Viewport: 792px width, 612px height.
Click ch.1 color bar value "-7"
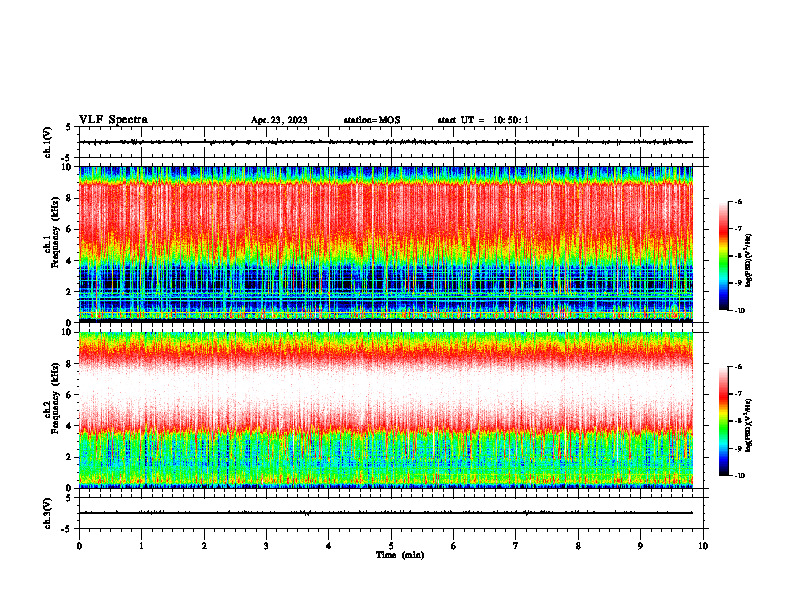tap(738, 229)
